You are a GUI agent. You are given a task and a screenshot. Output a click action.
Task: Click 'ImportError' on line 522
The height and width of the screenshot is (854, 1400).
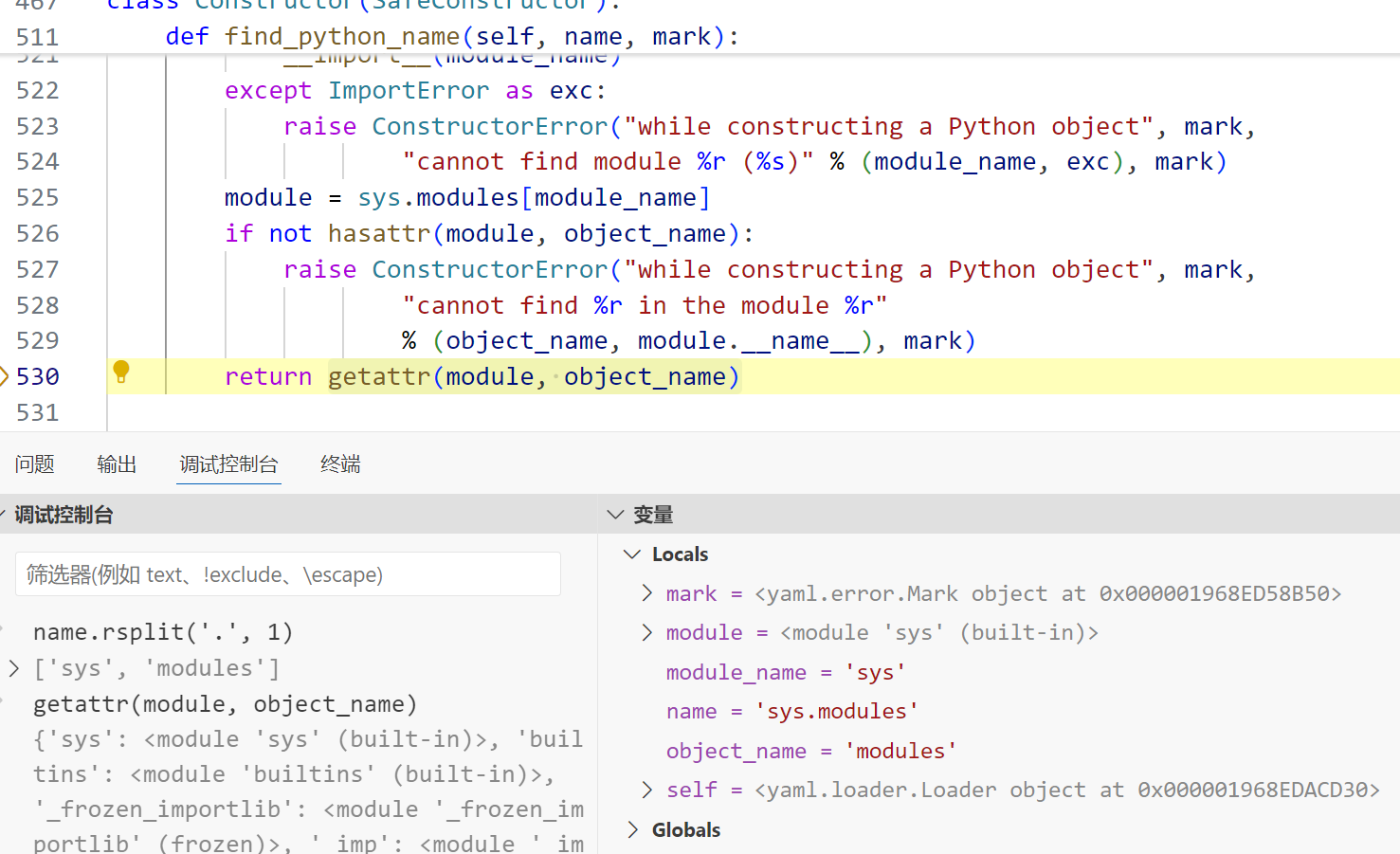coord(409,90)
